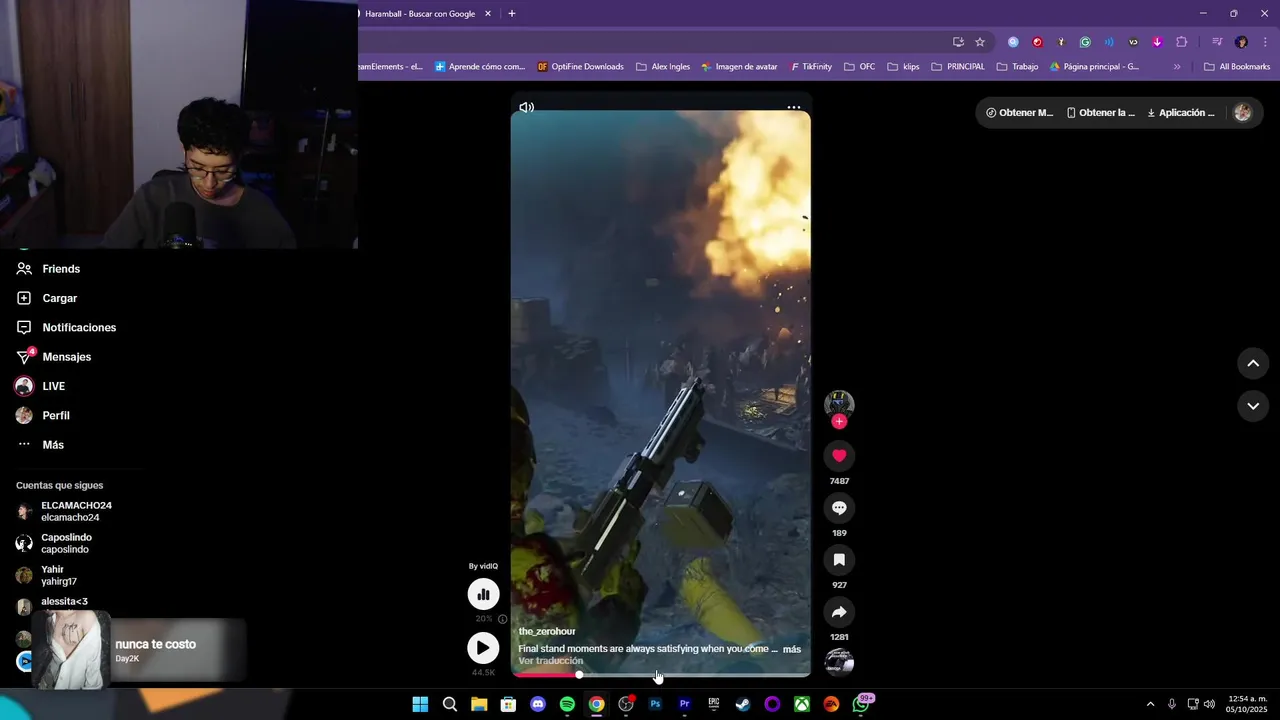
Task: Open OptiFine Downloads bookmark
Action: point(580,67)
